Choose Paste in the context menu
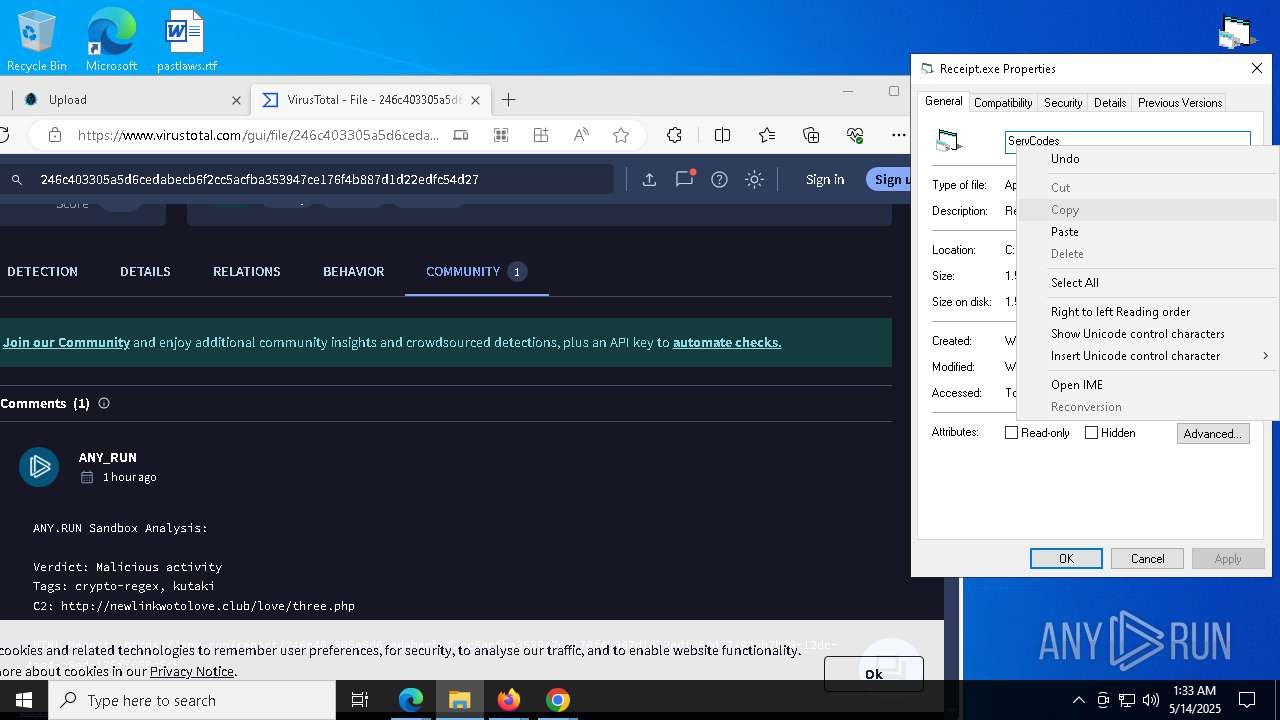The height and width of the screenshot is (720, 1280). point(1147,232)
